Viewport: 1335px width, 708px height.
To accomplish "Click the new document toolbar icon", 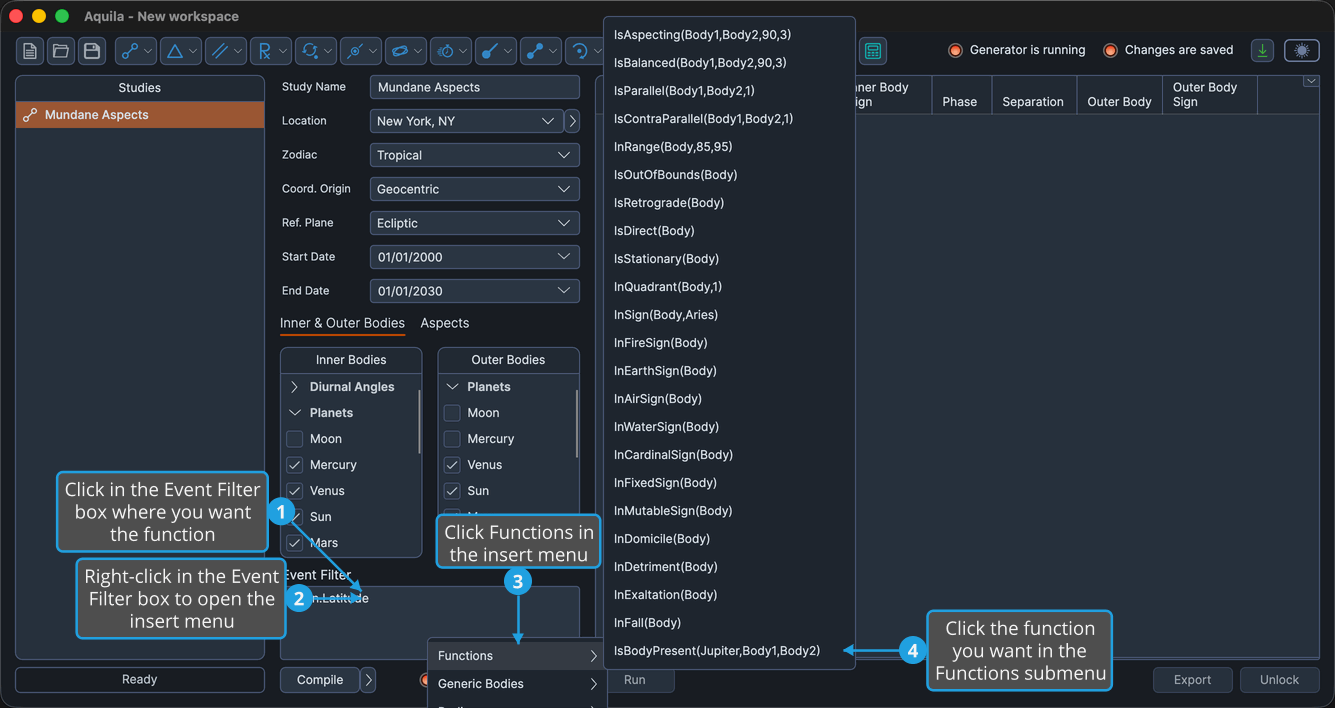I will click(31, 51).
